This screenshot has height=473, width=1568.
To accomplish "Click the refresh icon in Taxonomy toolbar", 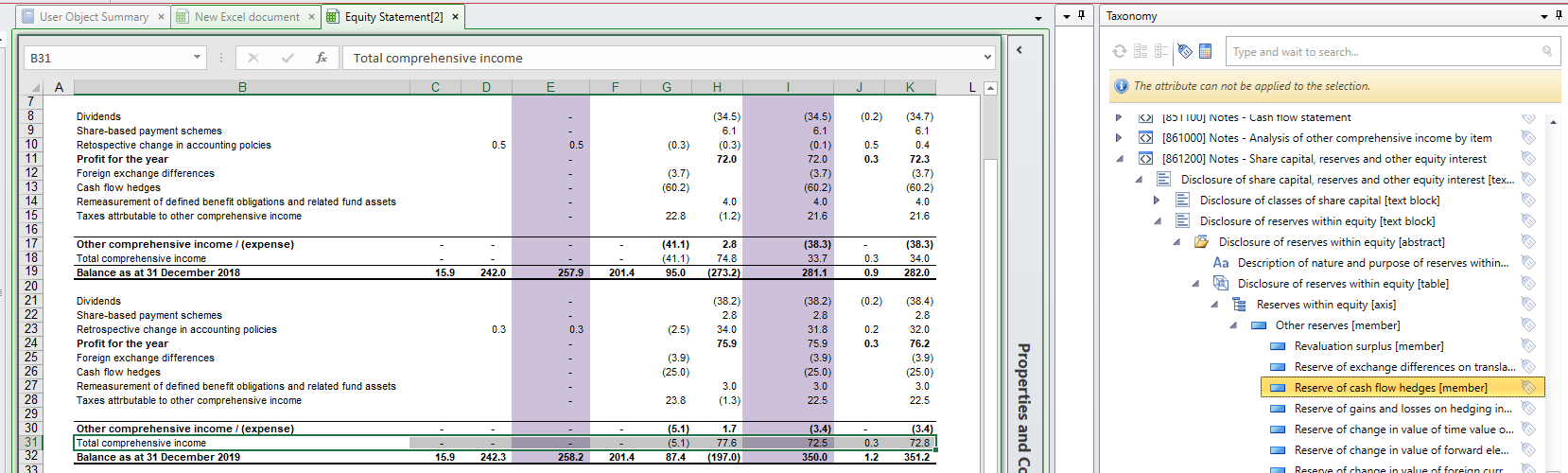I will coord(1120,51).
